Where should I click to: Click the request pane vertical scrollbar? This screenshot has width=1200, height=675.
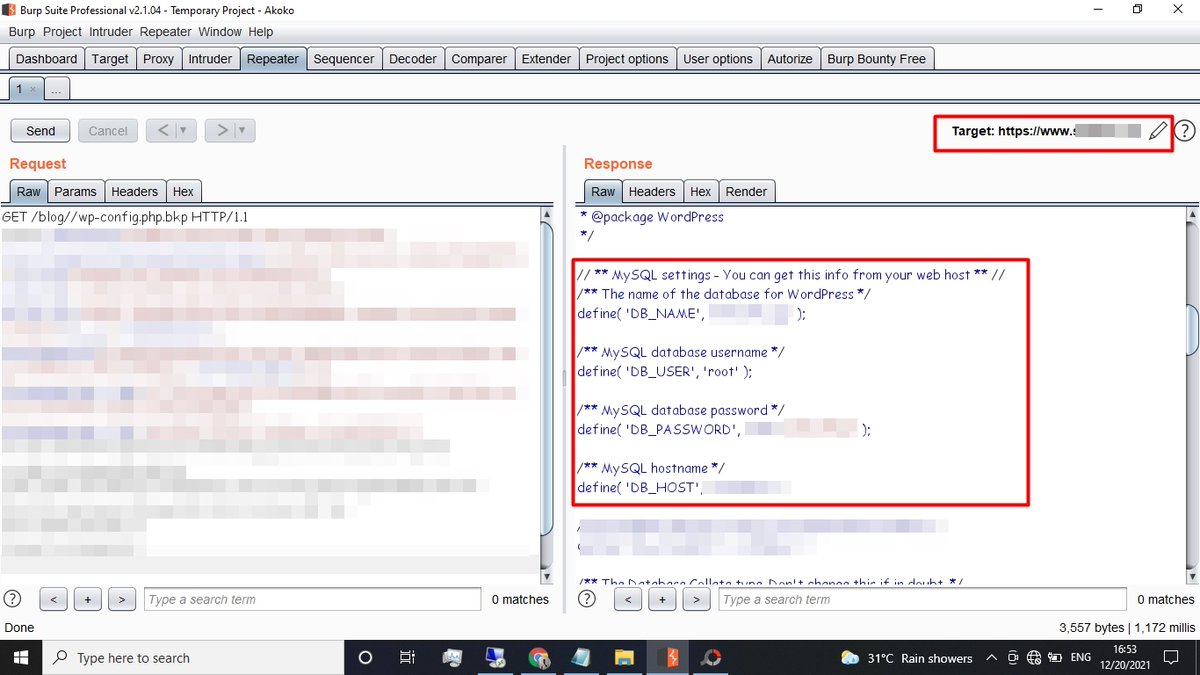546,394
